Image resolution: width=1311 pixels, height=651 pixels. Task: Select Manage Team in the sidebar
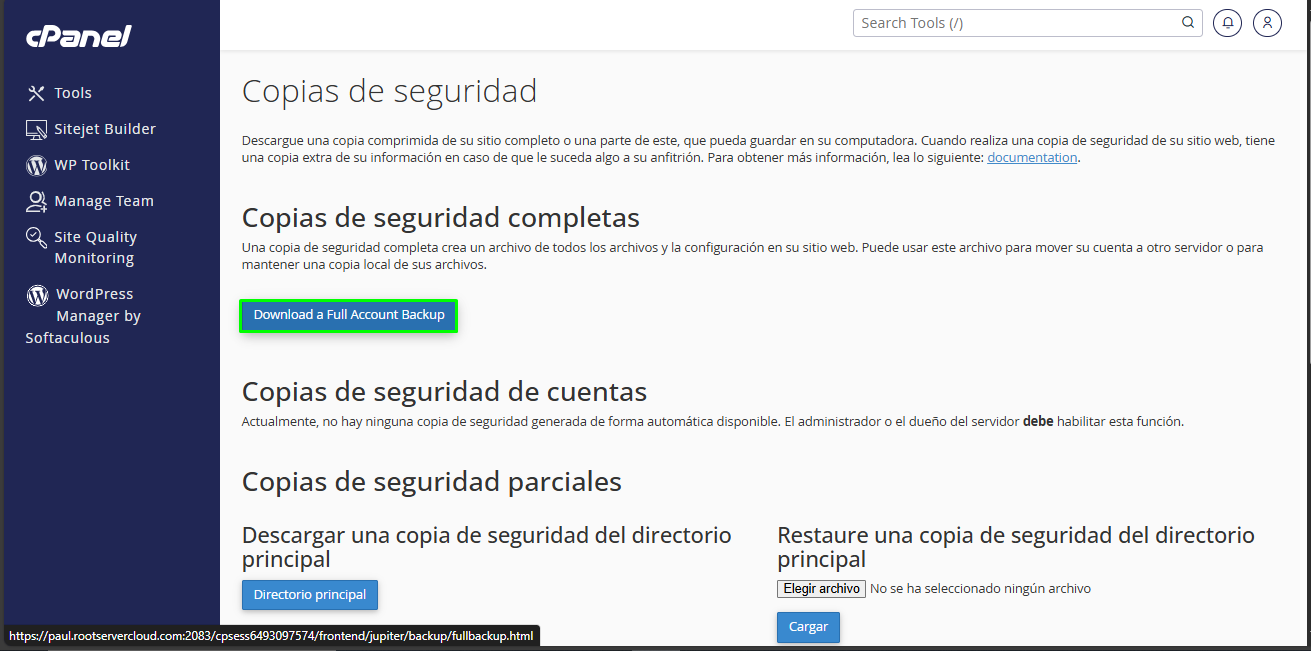point(103,200)
